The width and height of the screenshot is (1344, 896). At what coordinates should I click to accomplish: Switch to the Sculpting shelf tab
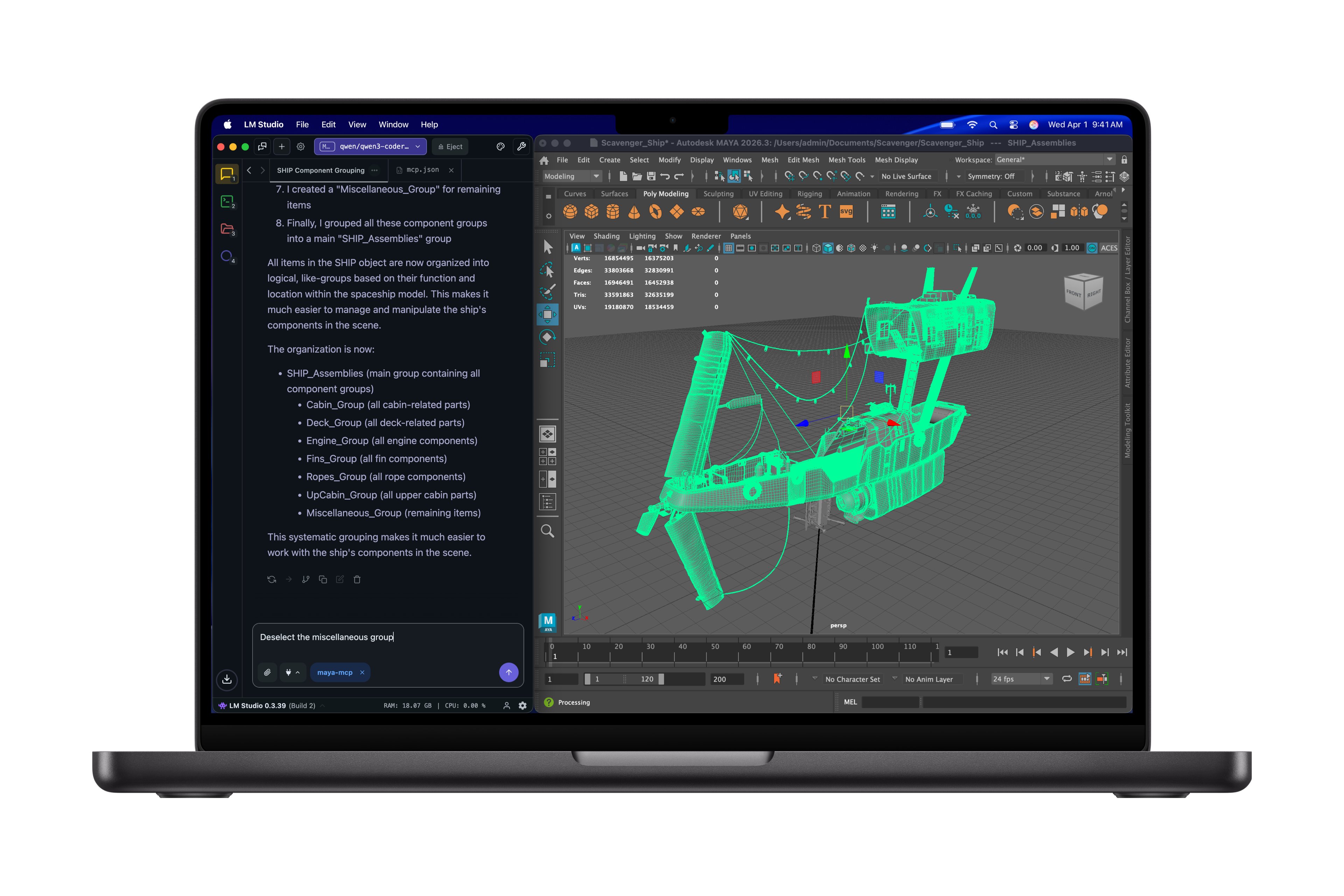[x=718, y=194]
